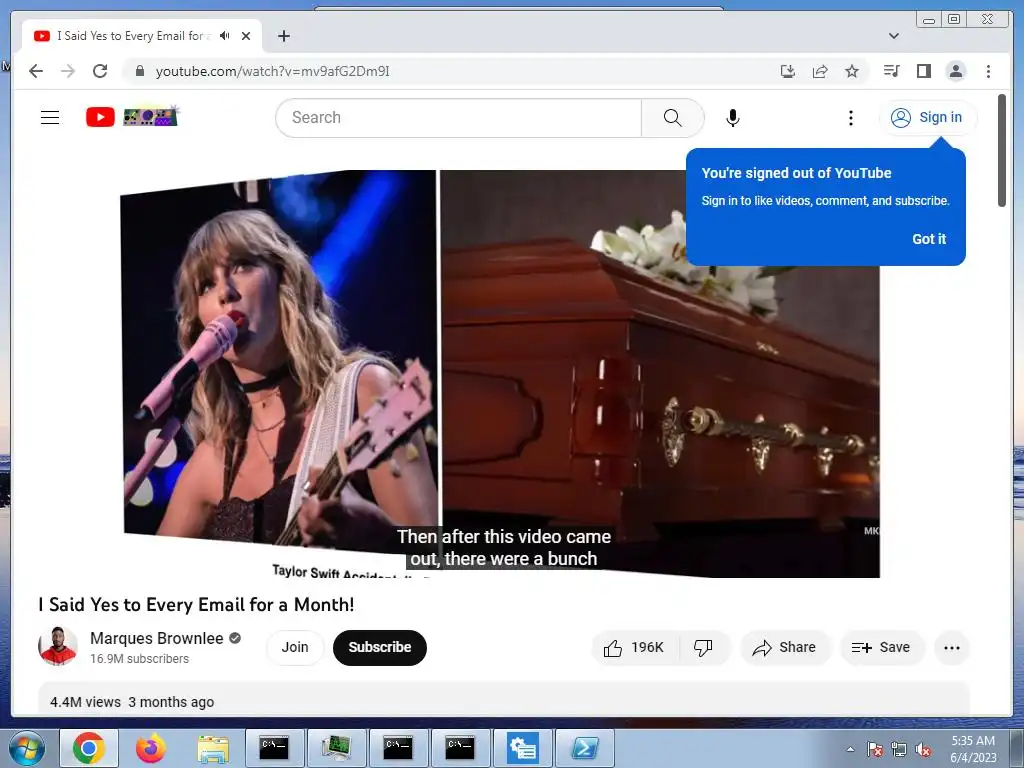
Task: Click Sign in button
Action: (x=927, y=118)
